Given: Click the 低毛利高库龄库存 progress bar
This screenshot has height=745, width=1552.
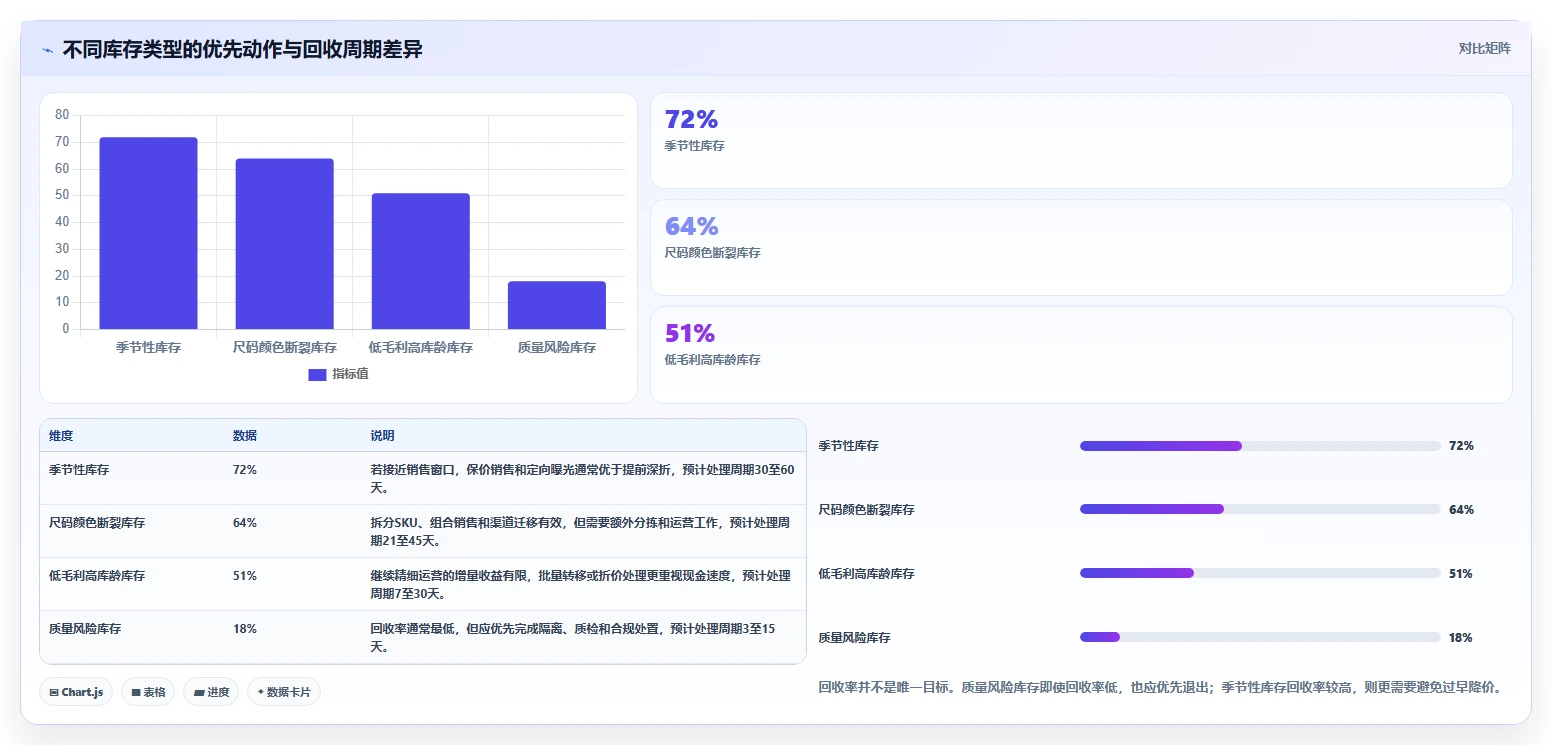Looking at the screenshot, I should pos(1260,573).
